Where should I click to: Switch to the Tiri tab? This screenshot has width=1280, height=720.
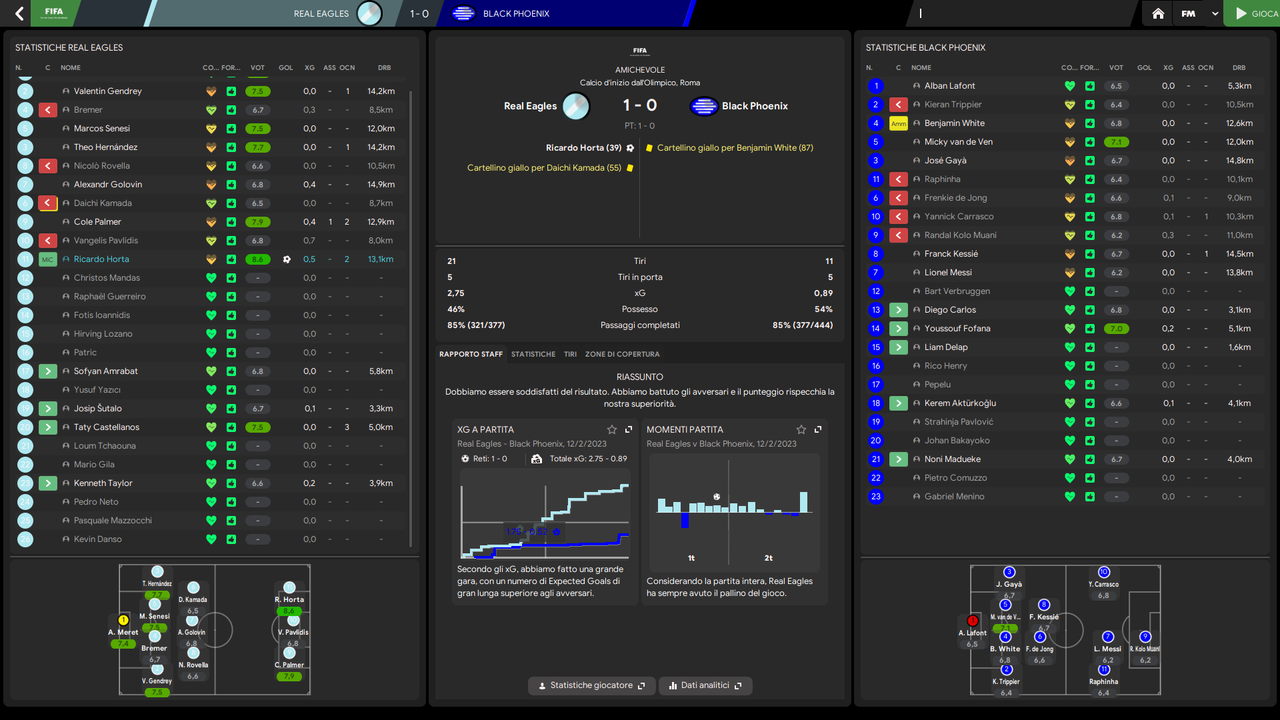(x=570, y=354)
